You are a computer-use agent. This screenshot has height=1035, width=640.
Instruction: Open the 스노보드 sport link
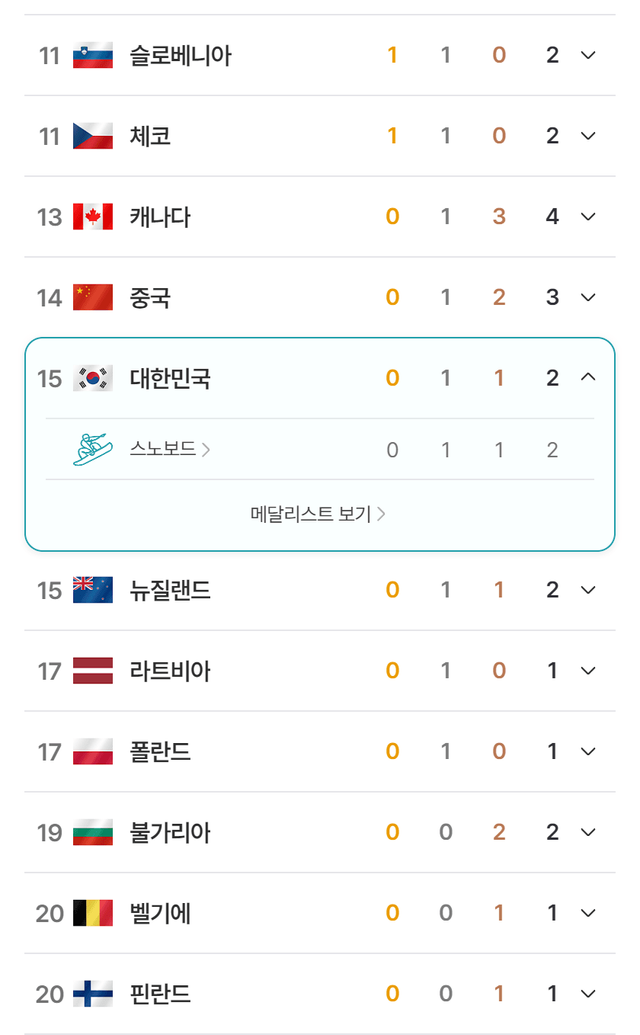[x=169, y=449]
